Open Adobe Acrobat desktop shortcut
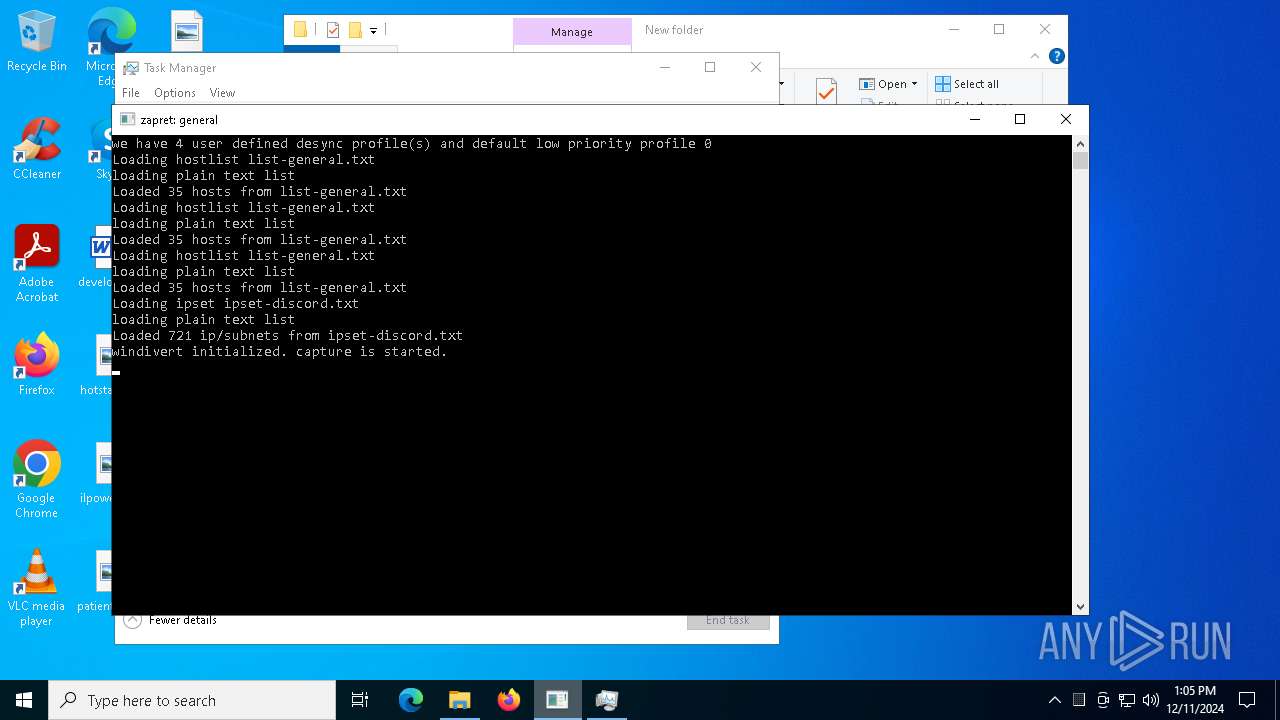1280x720 pixels. [37, 264]
